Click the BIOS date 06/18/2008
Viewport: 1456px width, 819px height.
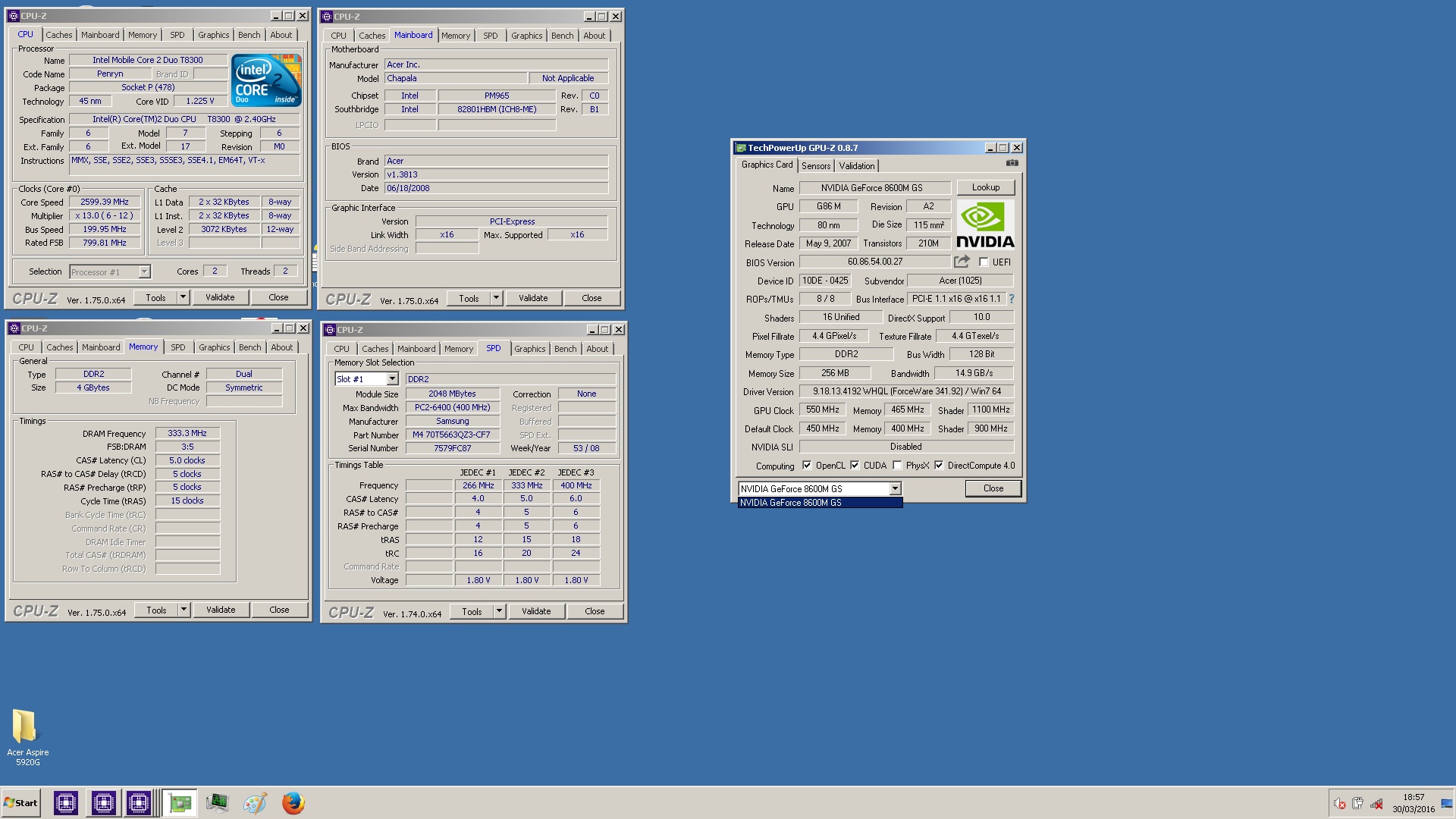496,188
